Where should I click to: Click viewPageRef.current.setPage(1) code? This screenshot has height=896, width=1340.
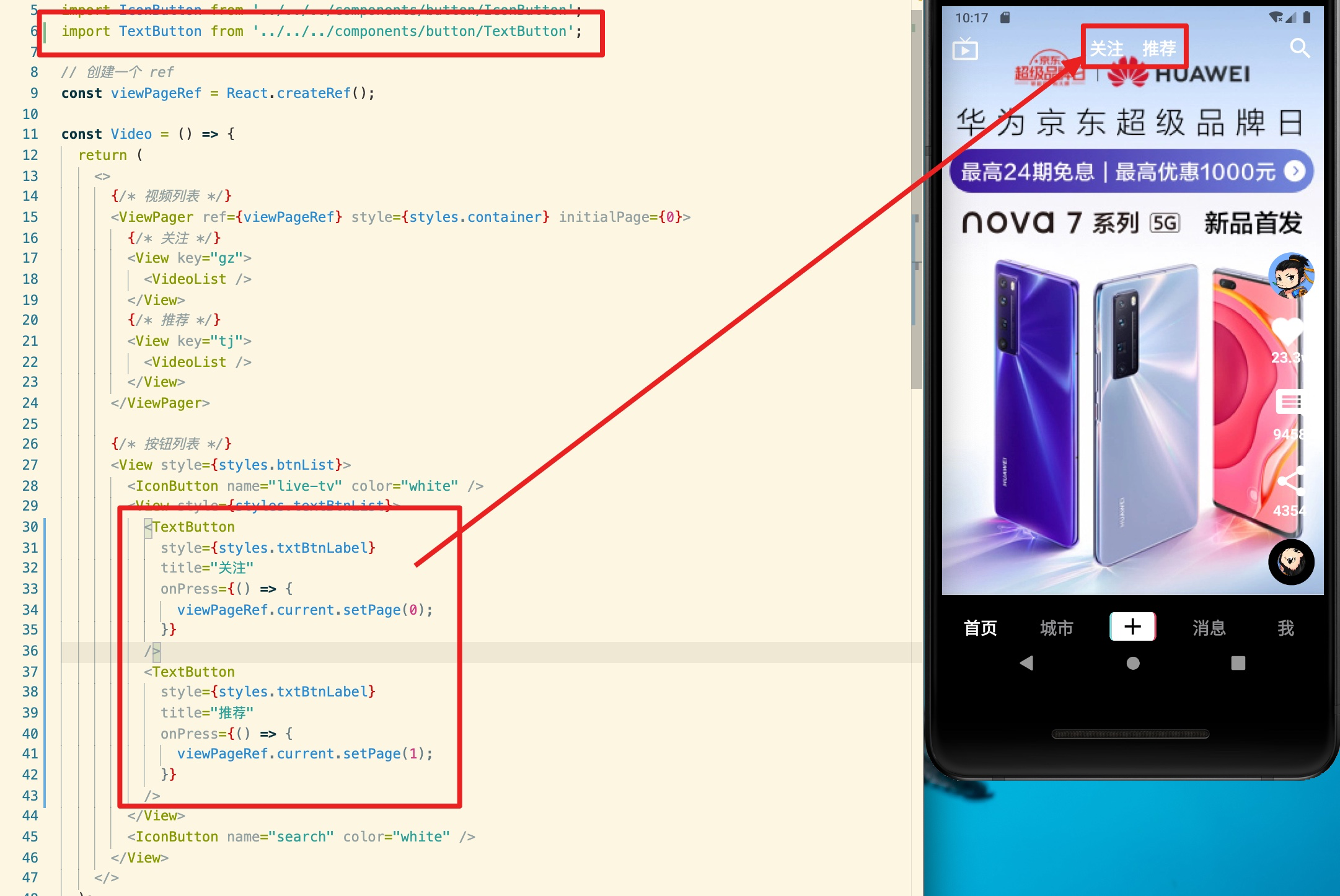pos(305,753)
